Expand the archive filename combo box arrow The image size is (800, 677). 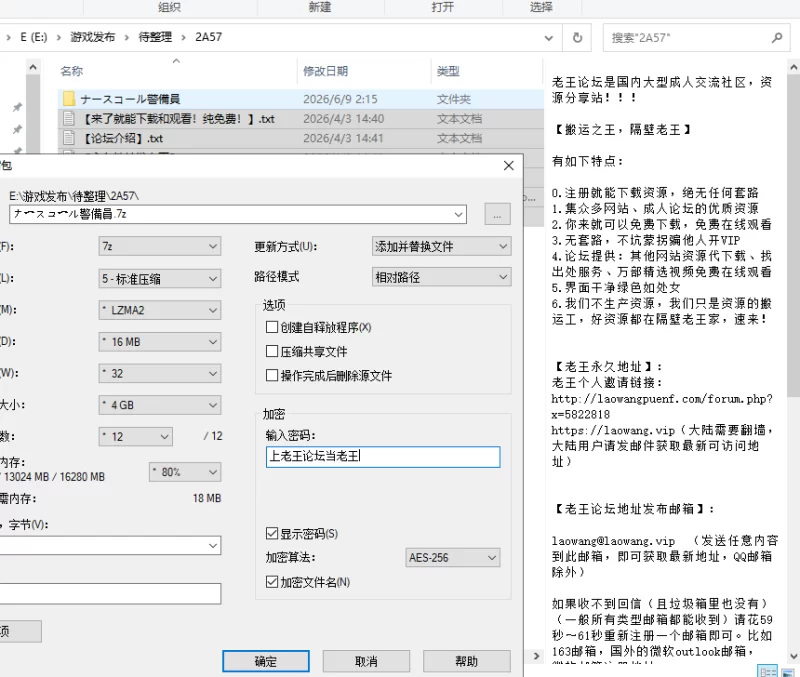coord(459,215)
